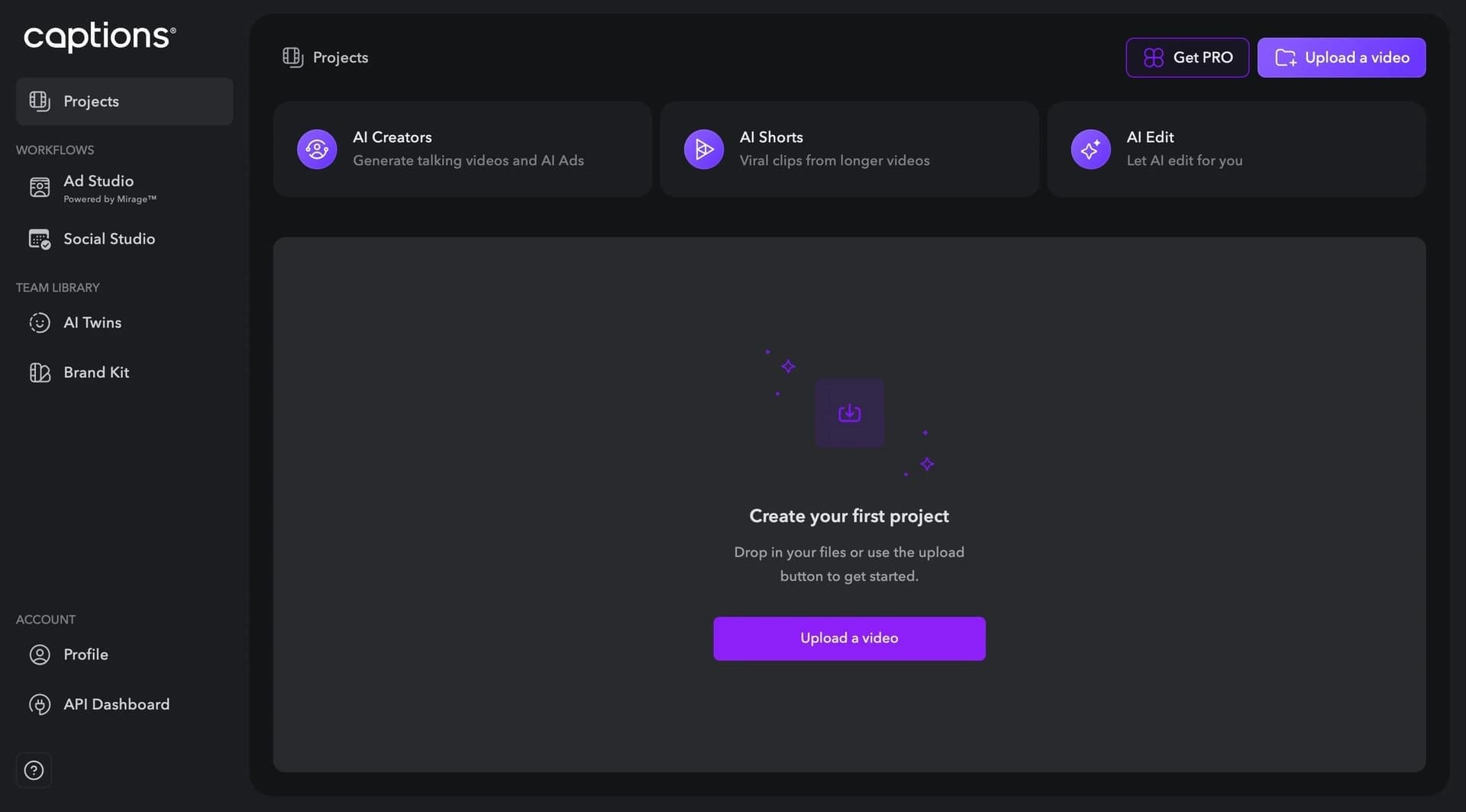Click the Get PRO button
1466x812 pixels.
pos(1187,57)
